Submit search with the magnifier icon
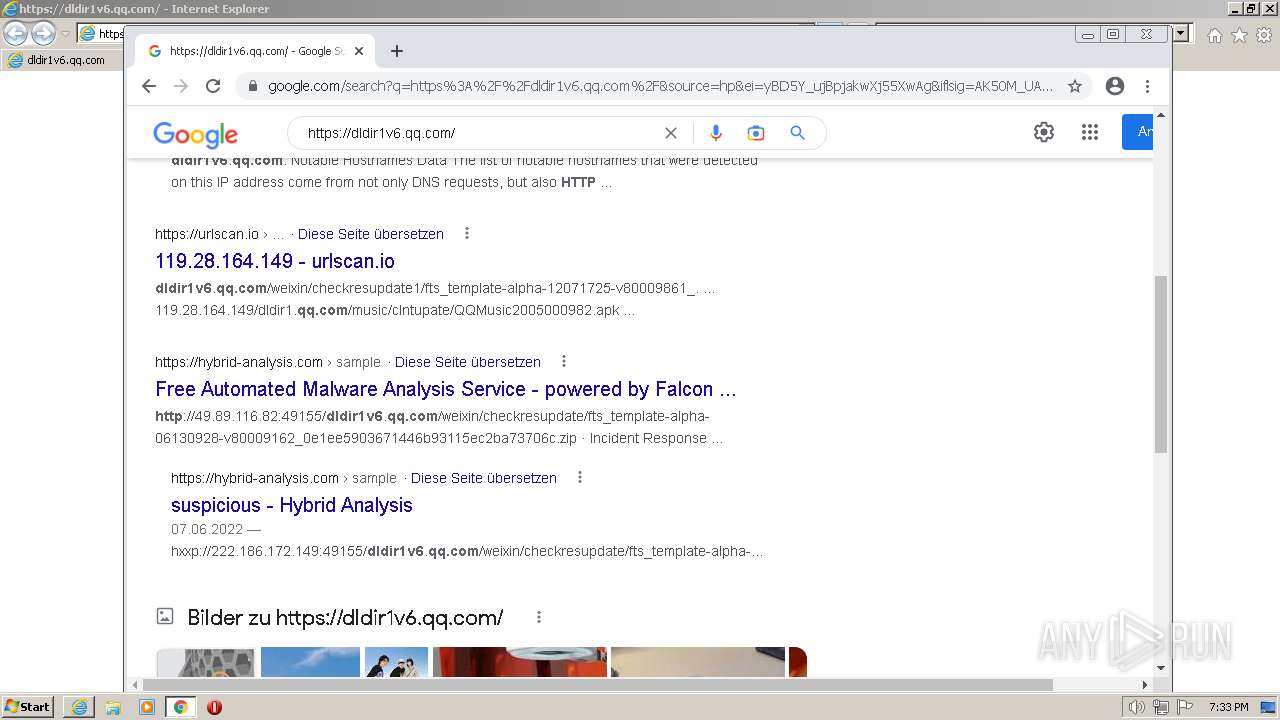 click(x=797, y=133)
